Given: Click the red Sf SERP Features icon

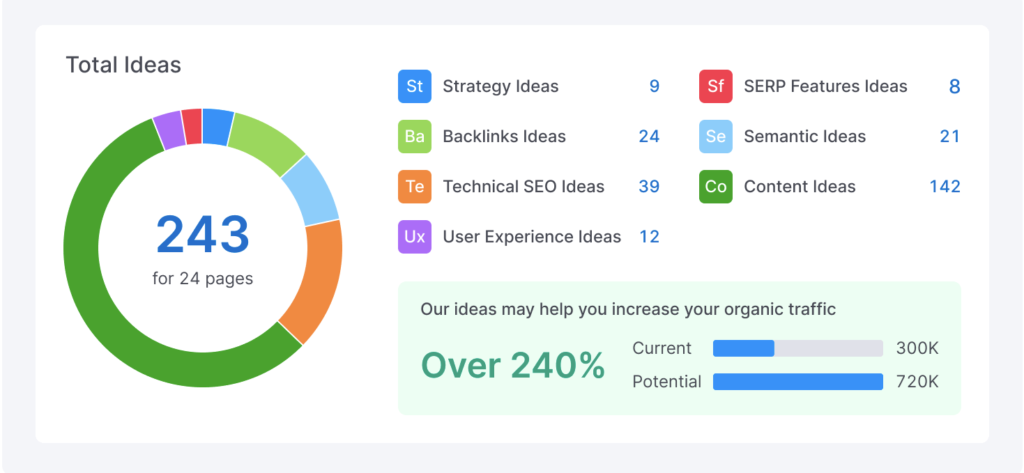Looking at the screenshot, I should (x=716, y=86).
